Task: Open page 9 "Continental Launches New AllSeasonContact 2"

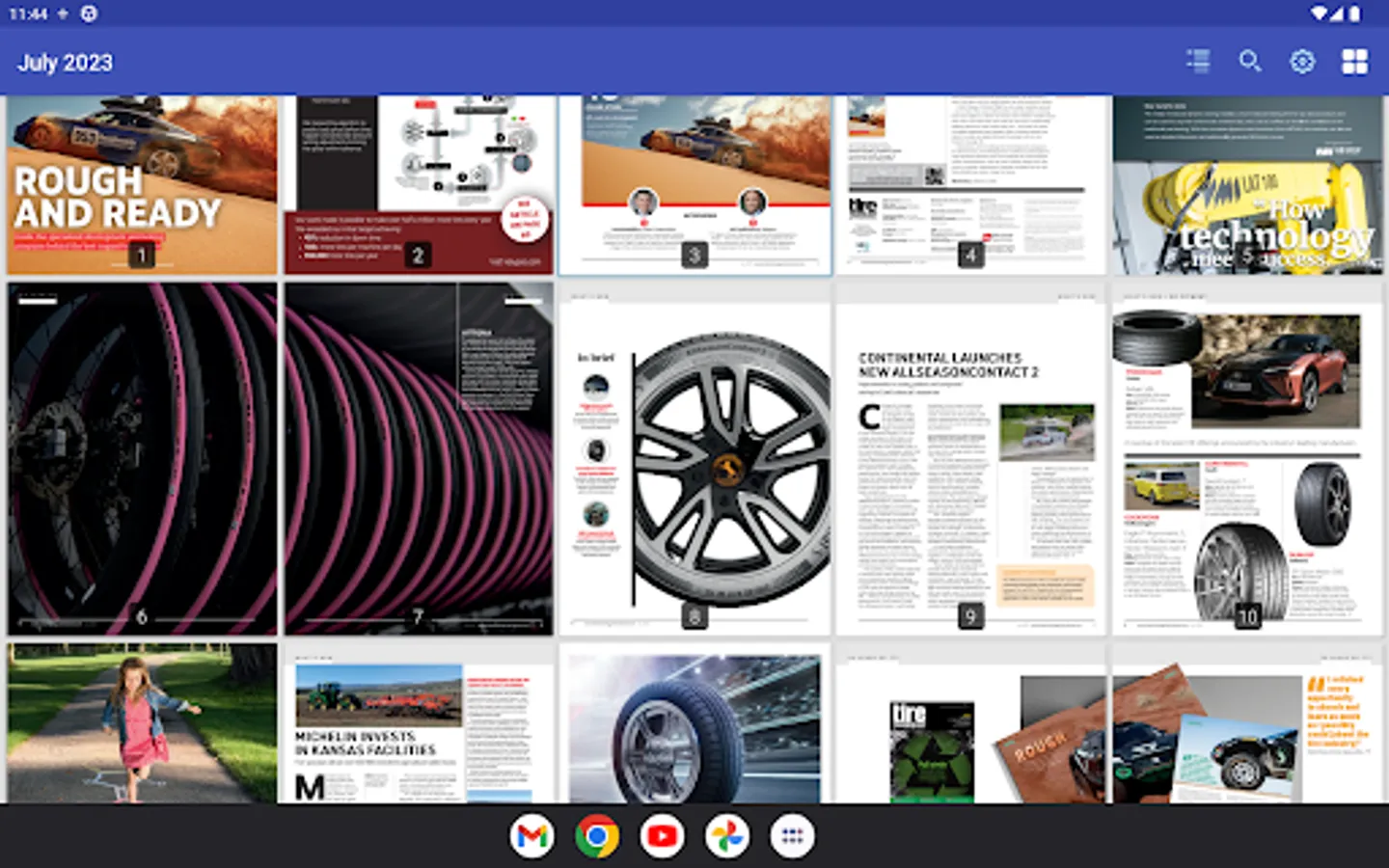Action: 970,459
